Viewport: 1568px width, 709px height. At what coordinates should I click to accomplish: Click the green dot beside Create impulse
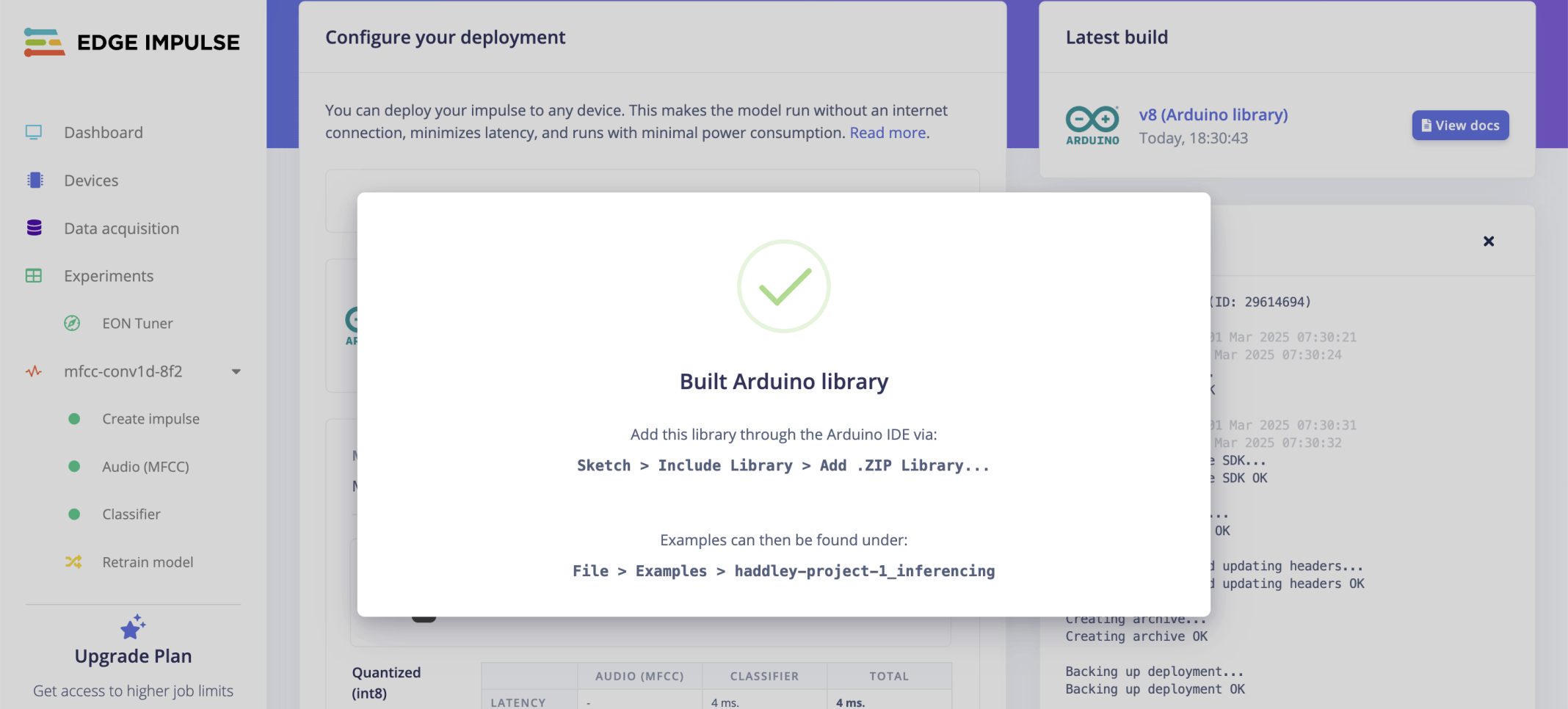coord(74,419)
